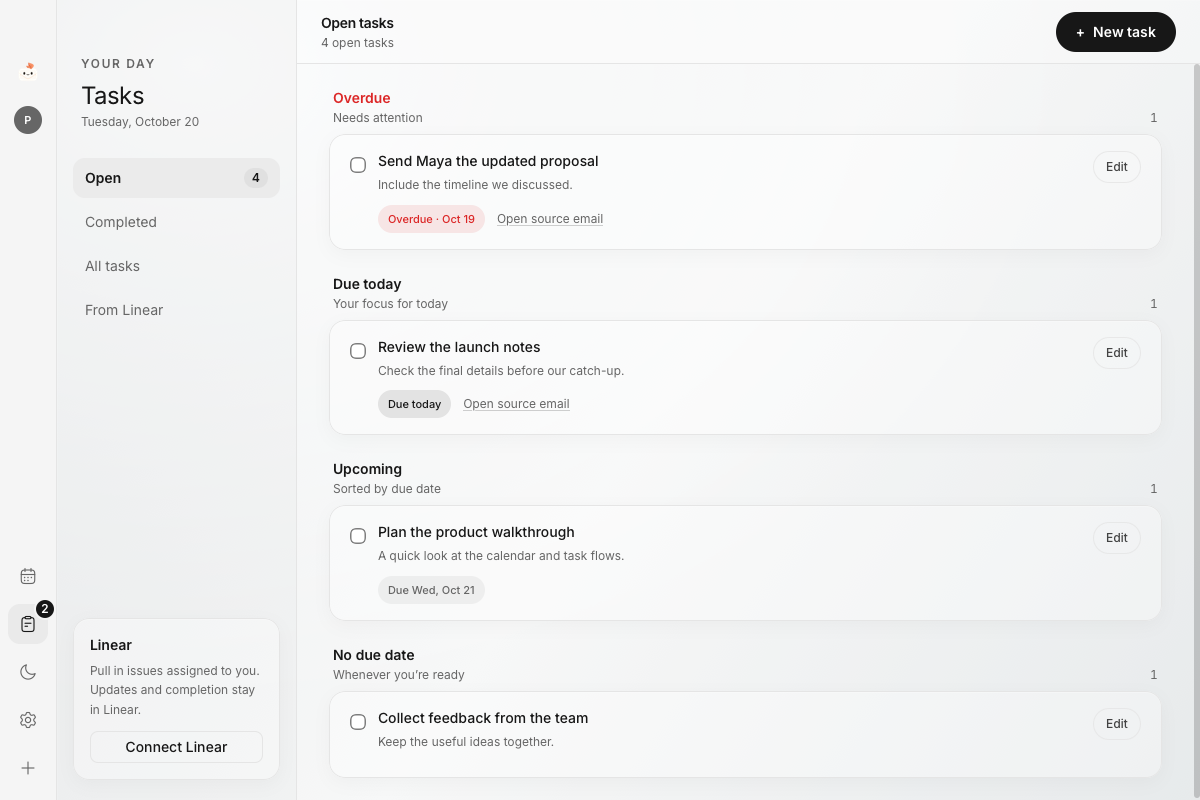This screenshot has height=800, width=1200.
Task: Click the Collect feedback from the team title
Action: [483, 718]
